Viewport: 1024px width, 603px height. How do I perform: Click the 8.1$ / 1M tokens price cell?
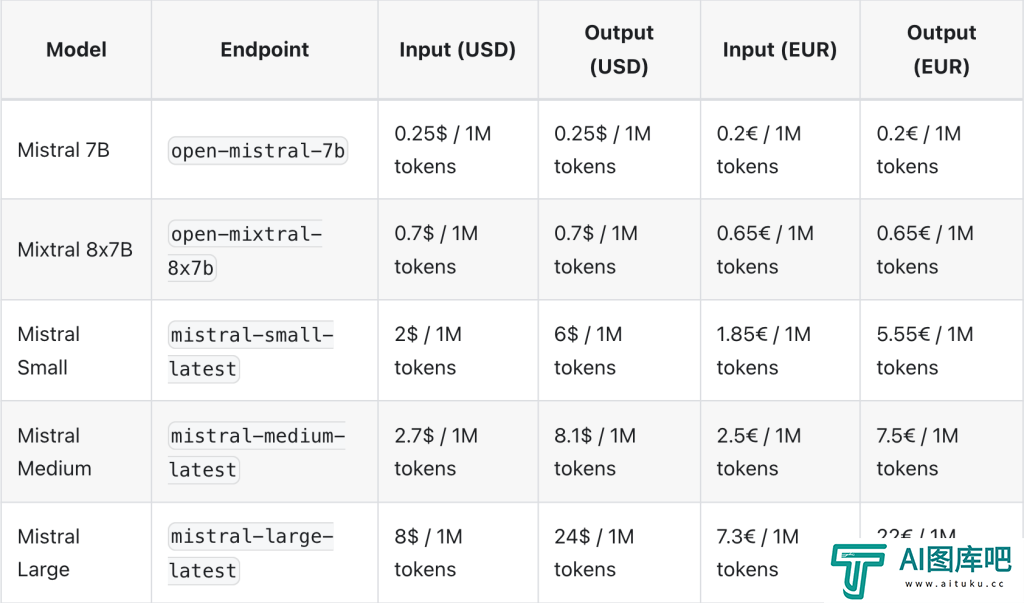pos(619,451)
